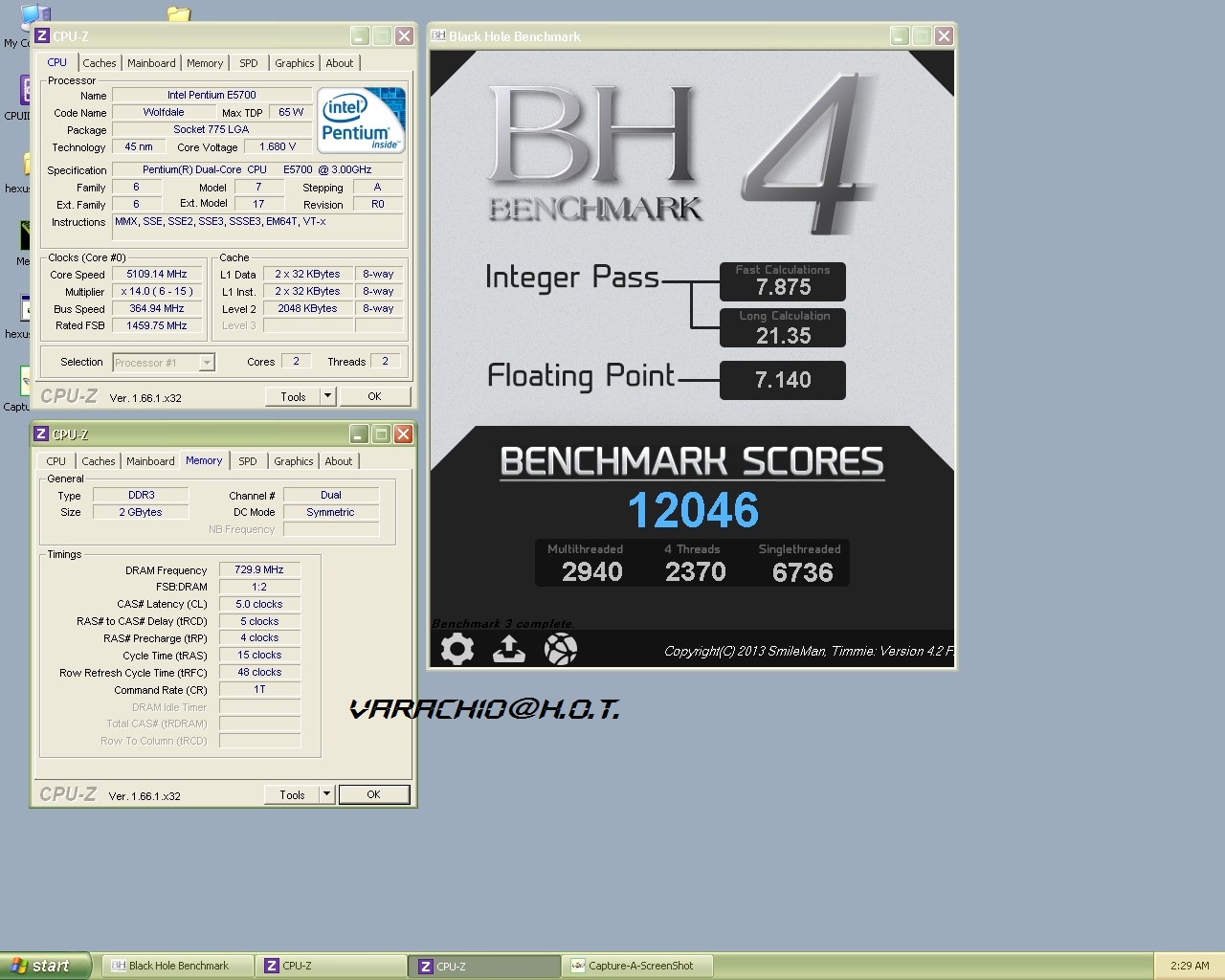Click the 2:29 AM system clock
Screen dimensions: 1225x980
tap(1190, 966)
